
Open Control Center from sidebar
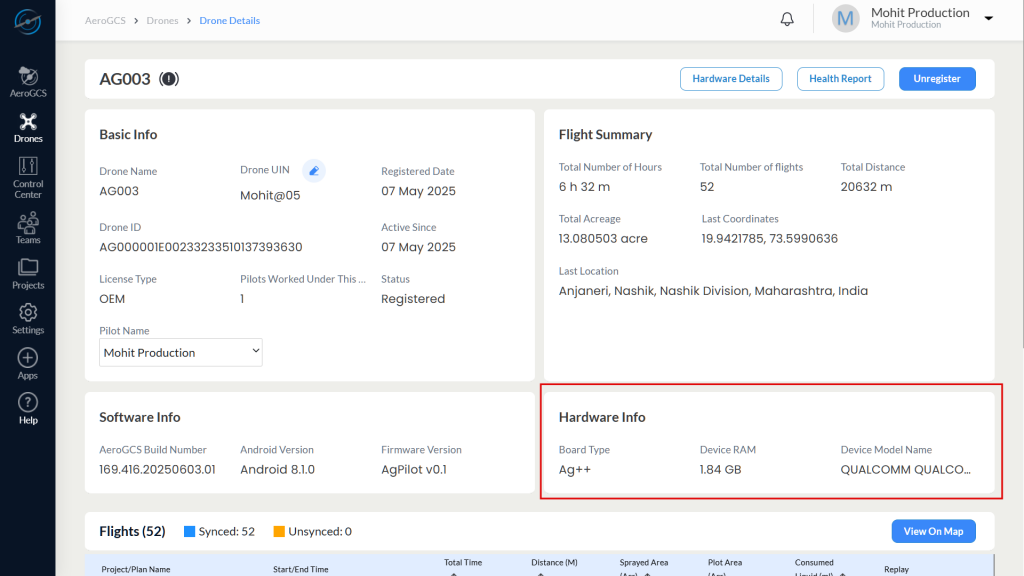(x=28, y=178)
